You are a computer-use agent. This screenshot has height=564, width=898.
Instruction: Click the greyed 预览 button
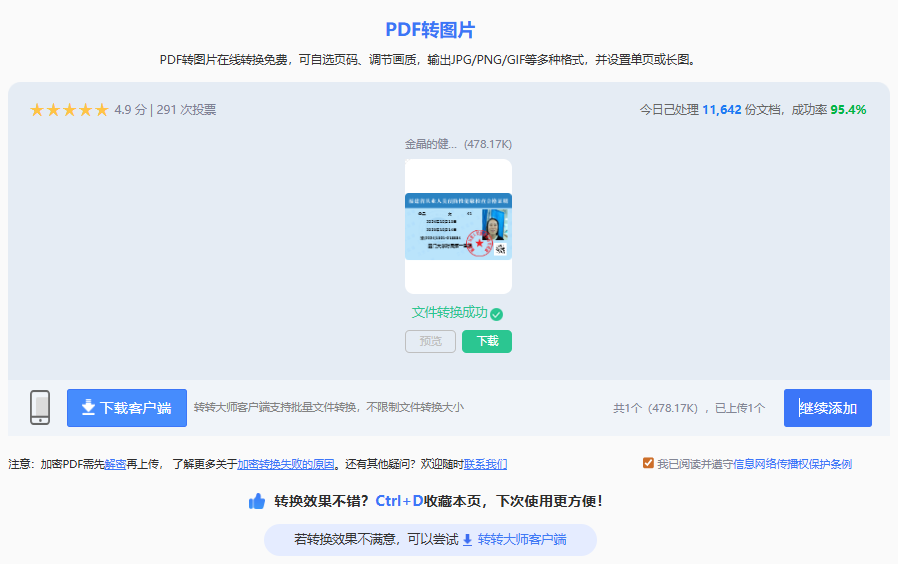430,341
